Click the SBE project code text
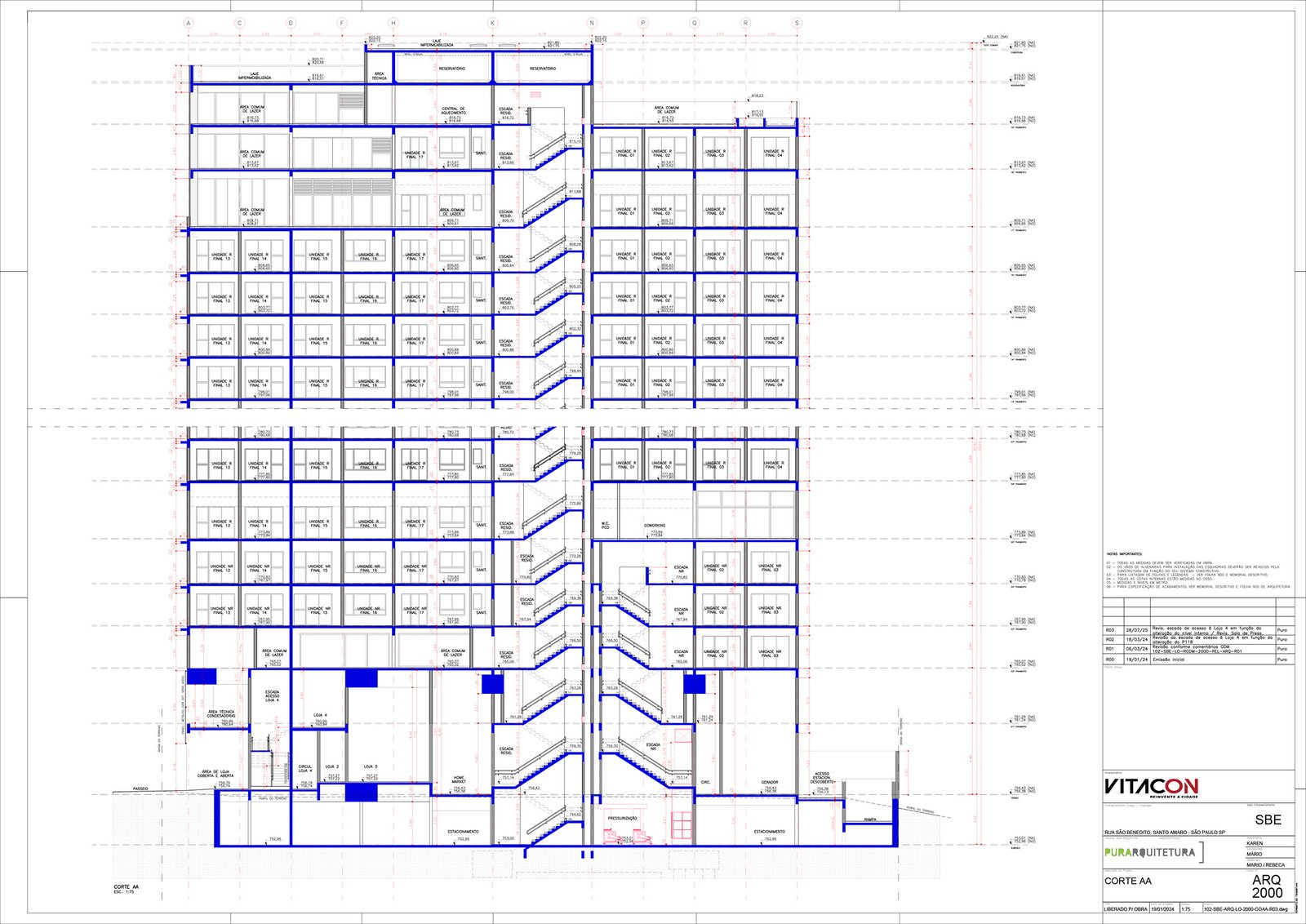Viewport: 1306px width, 924px height. click(1268, 820)
